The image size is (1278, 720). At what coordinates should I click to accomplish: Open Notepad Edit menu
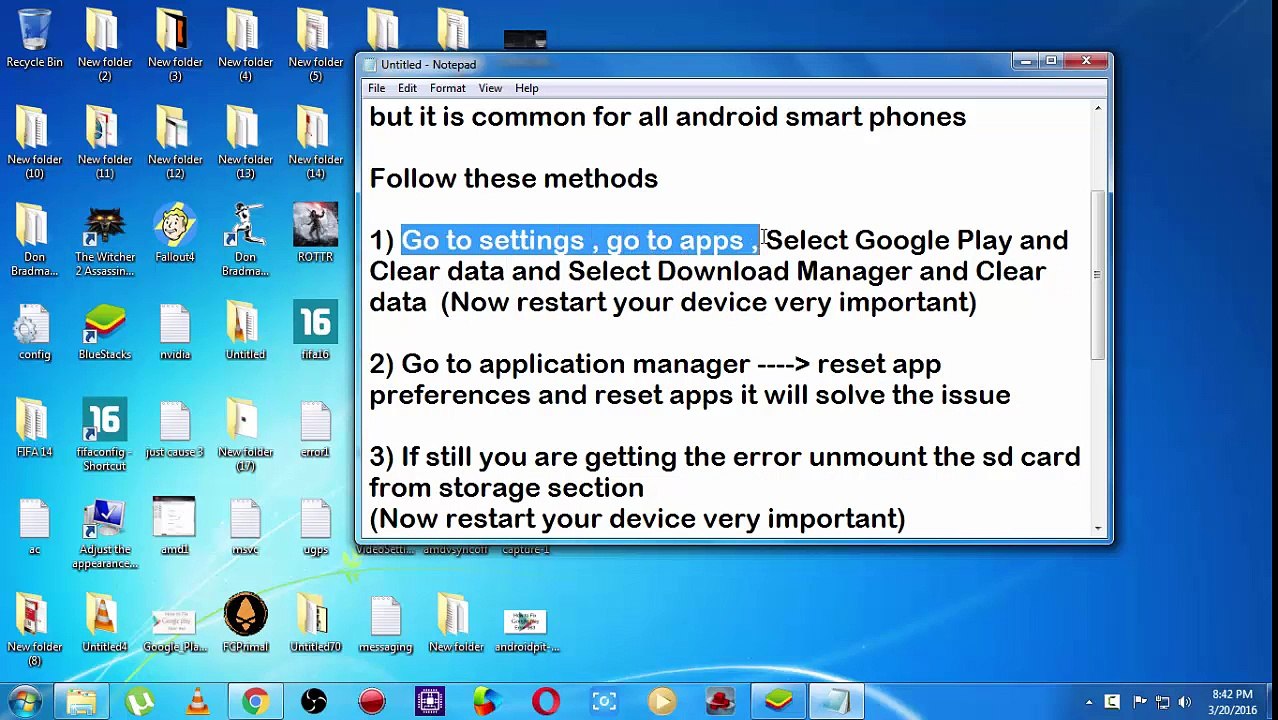click(407, 88)
